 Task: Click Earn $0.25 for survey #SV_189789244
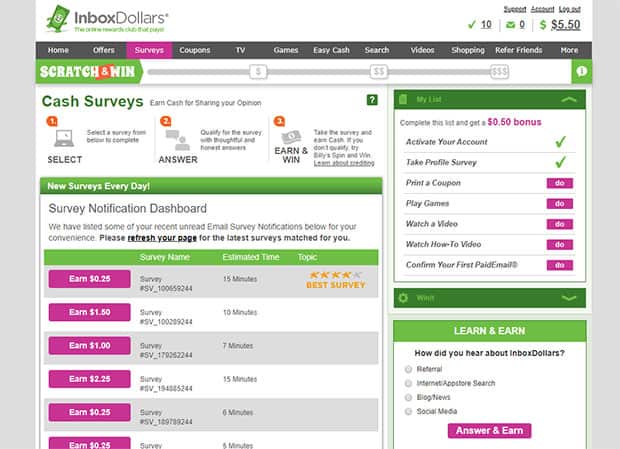(x=89, y=412)
